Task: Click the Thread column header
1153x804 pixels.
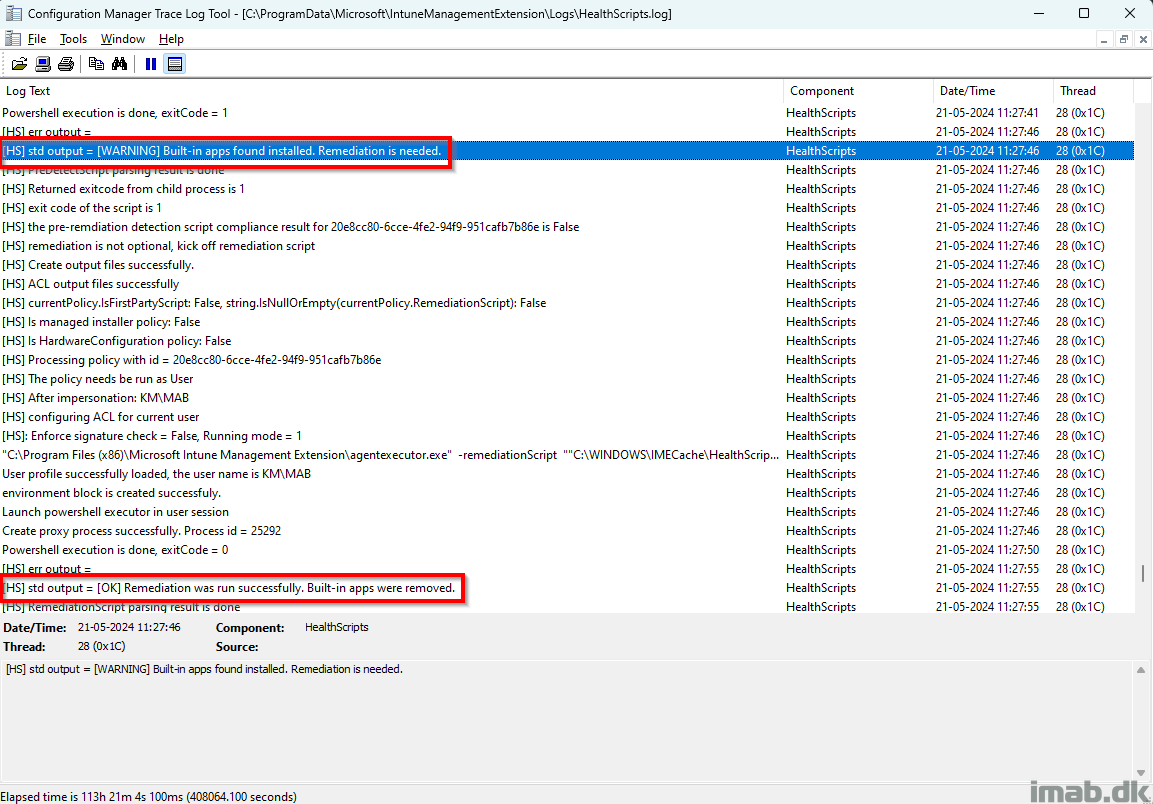Action: coord(1093,90)
